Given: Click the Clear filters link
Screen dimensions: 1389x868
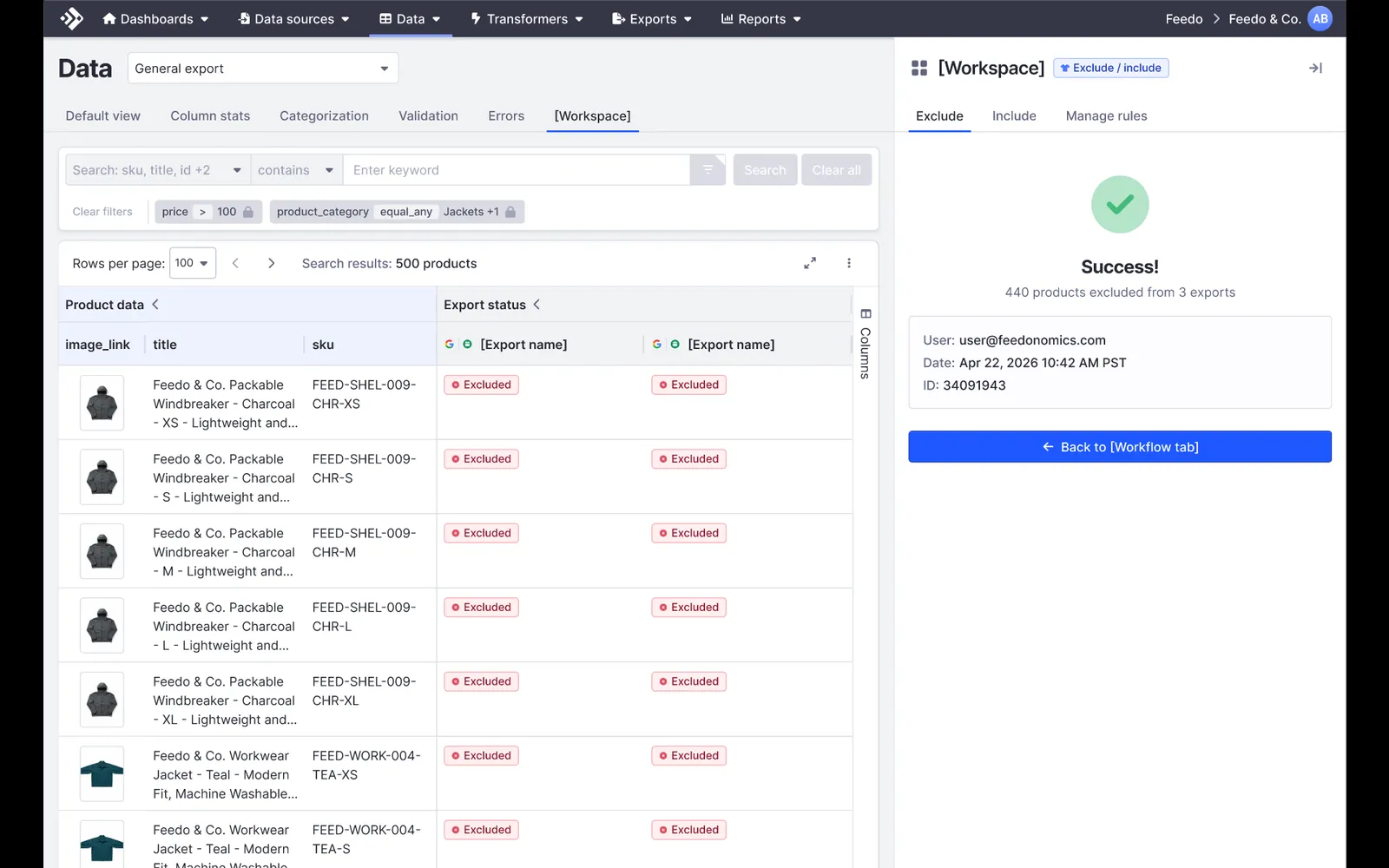Looking at the screenshot, I should click(102, 212).
